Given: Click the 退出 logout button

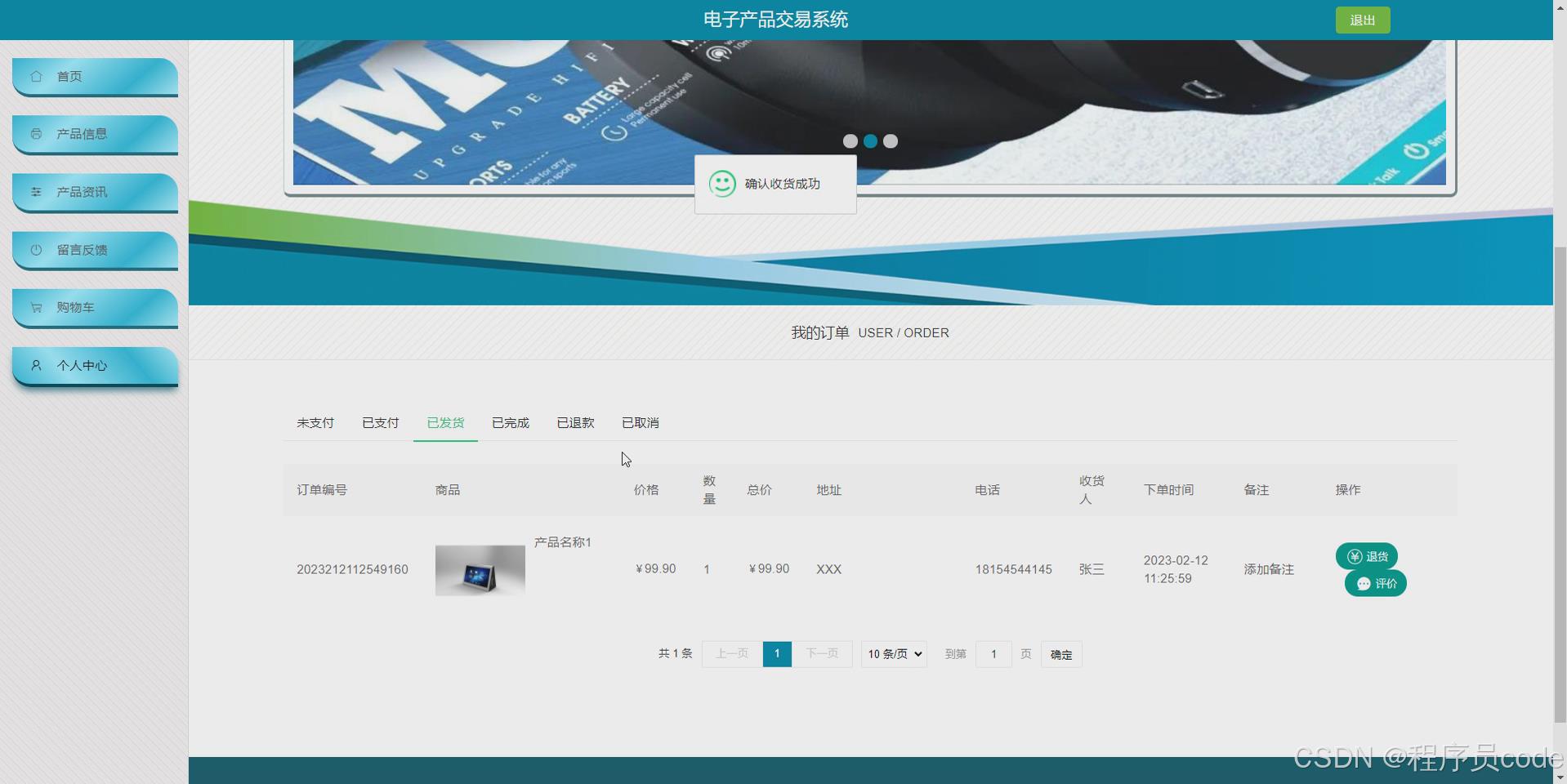Looking at the screenshot, I should (1361, 19).
